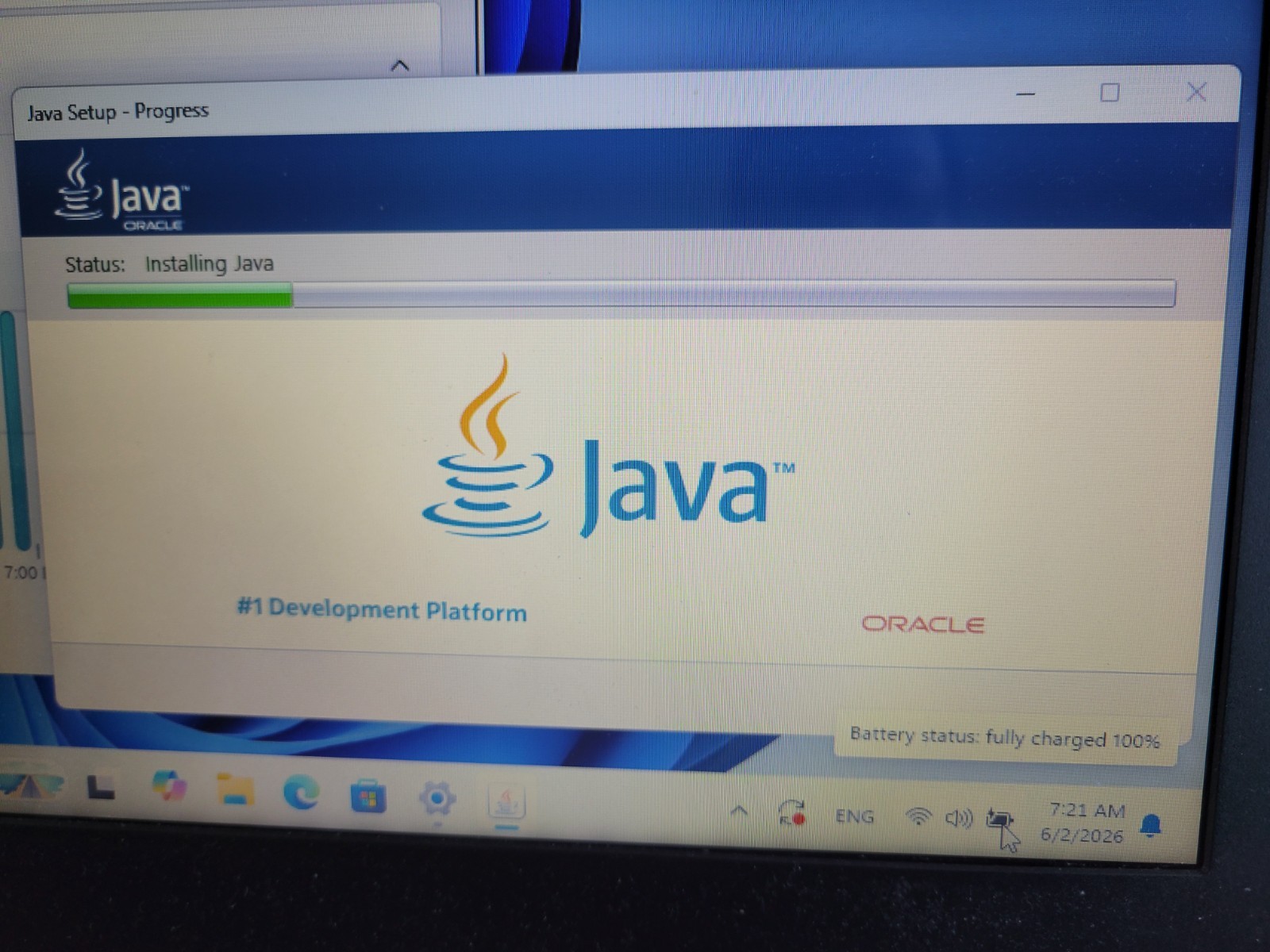Image resolution: width=1270 pixels, height=952 pixels.
Task: Click the '#1 Development Platform' text
Action: [x=382, y=609]
